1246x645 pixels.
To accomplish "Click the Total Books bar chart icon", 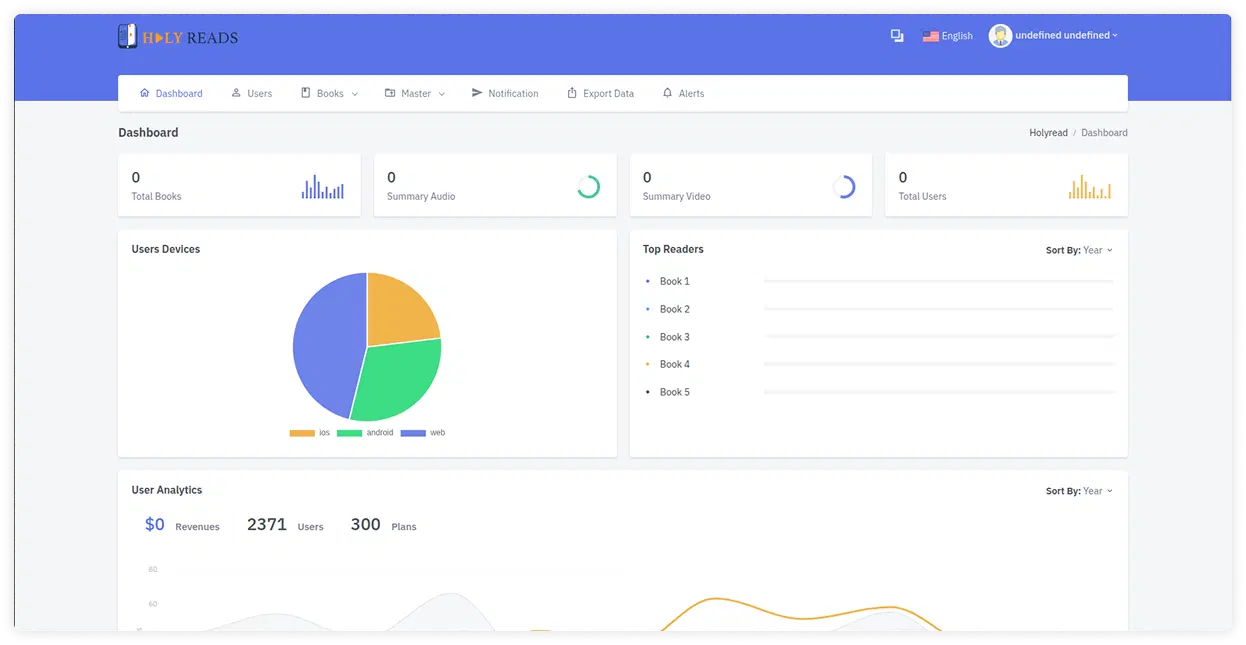I will [x=322, y=187].
